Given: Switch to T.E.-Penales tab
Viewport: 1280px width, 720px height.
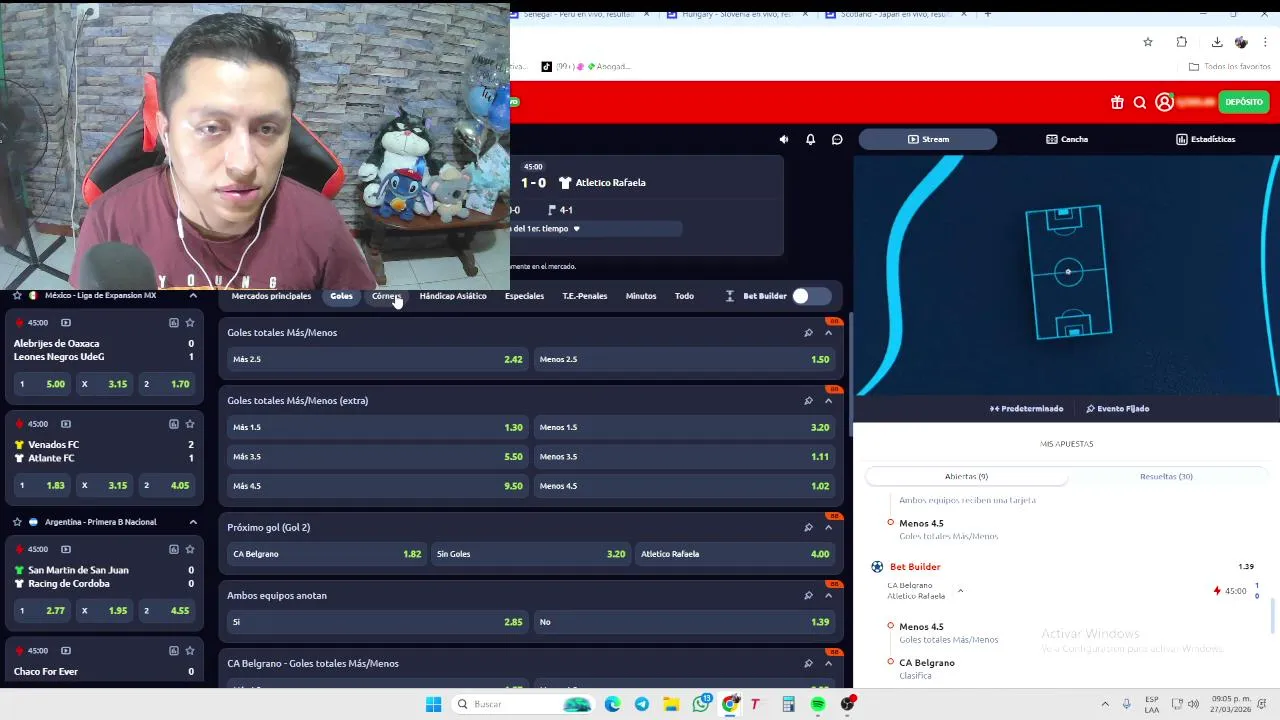Looking at the screenshot, I should coord(585,296).
